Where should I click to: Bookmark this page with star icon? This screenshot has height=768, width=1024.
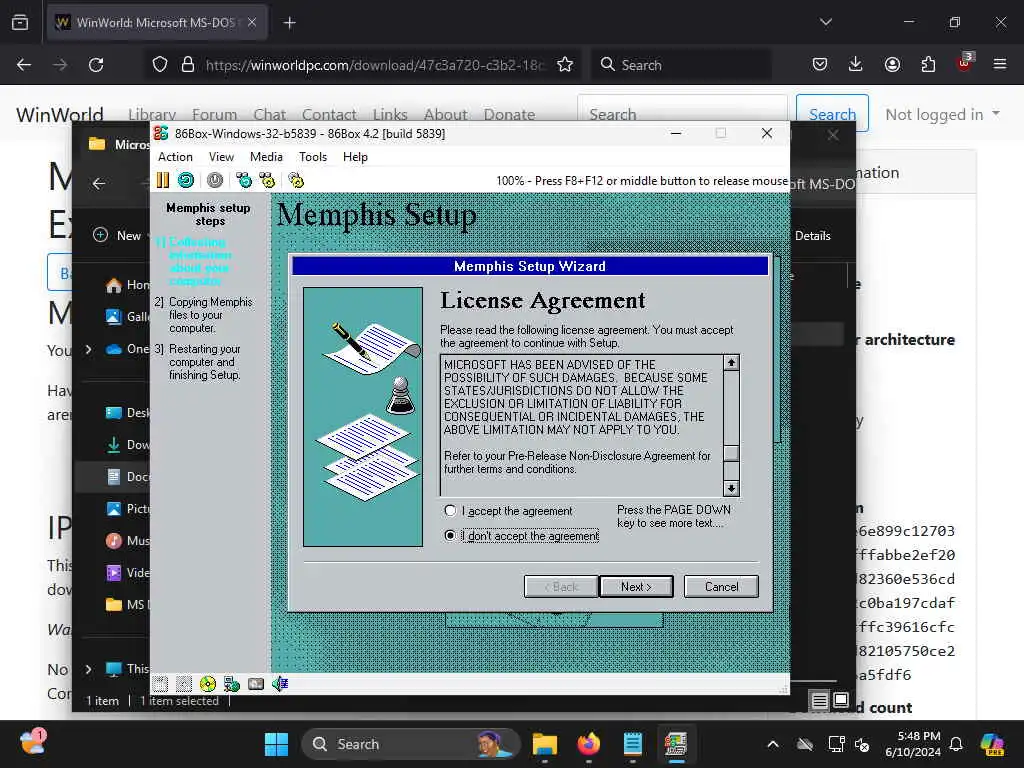pos(565,65)
